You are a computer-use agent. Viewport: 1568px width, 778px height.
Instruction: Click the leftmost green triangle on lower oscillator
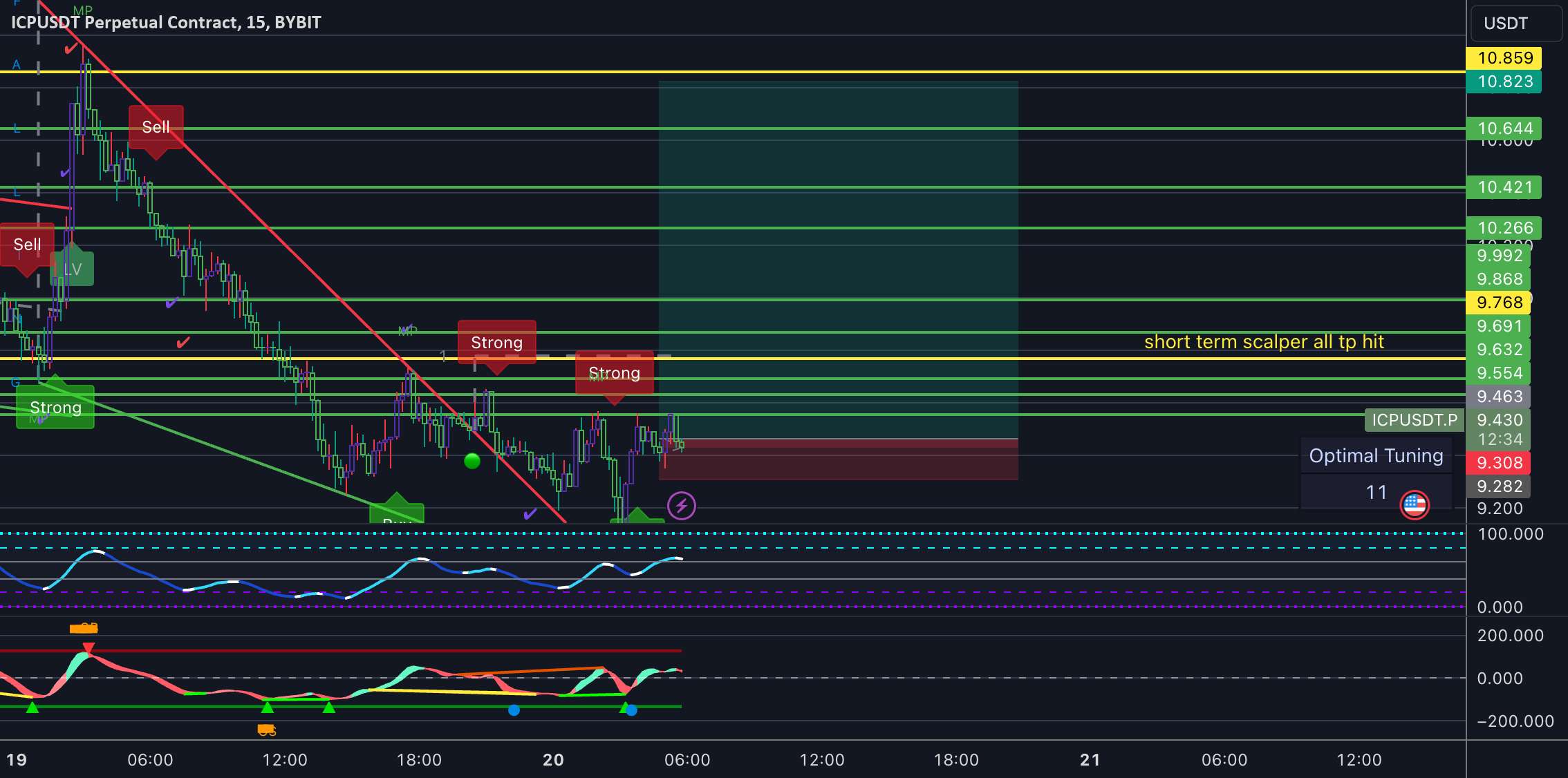click(x=32, y=708)
